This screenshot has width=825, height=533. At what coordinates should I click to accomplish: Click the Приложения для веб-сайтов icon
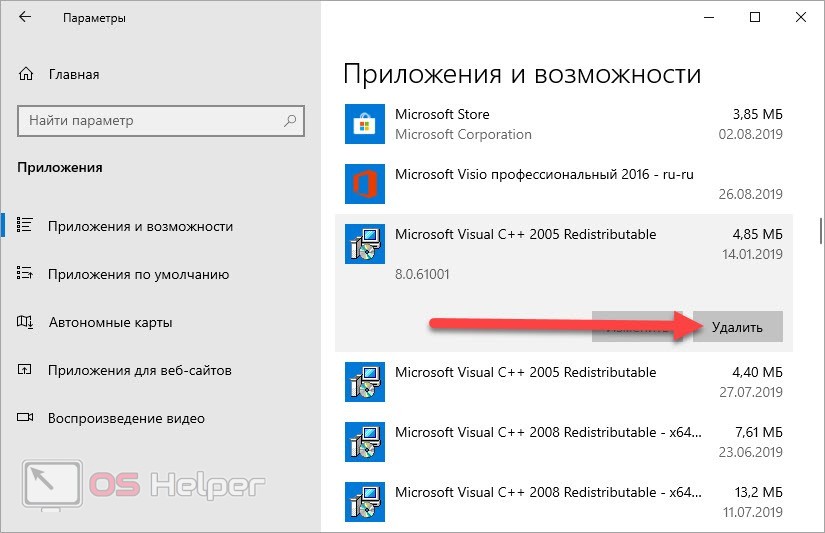click(26, 370)
